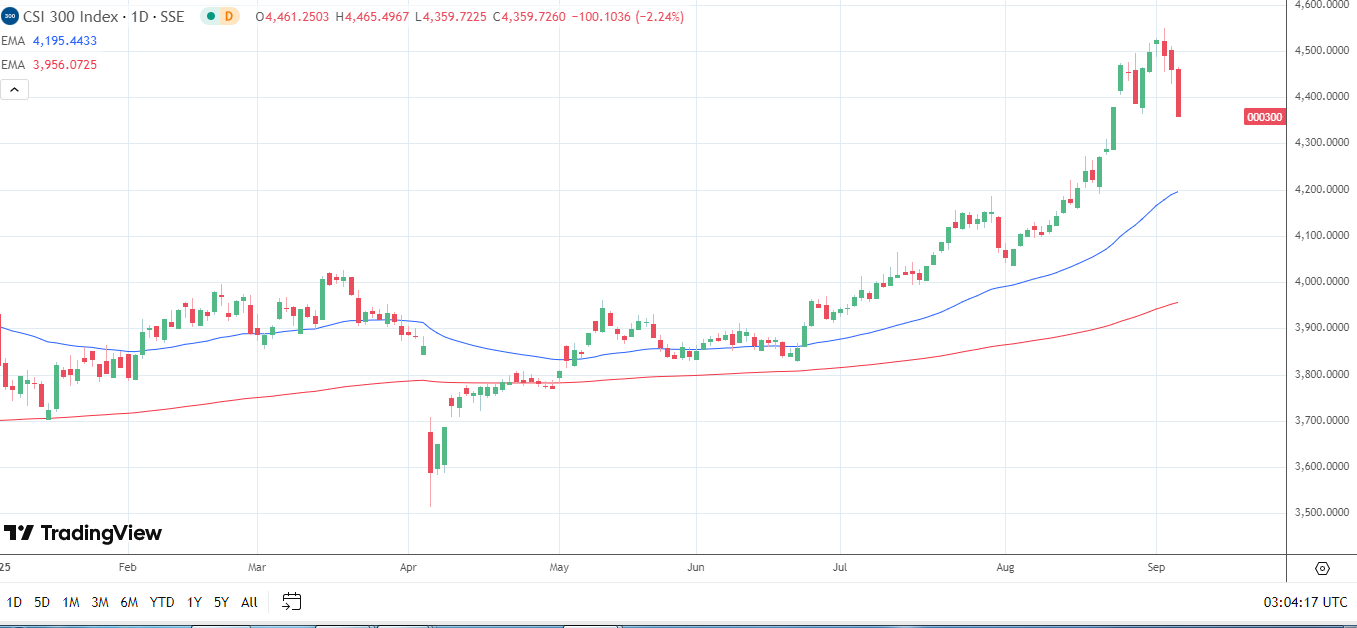Click the close value C4,359.7260
This screenshot has height=628, width=1357.
pos(529,16)
